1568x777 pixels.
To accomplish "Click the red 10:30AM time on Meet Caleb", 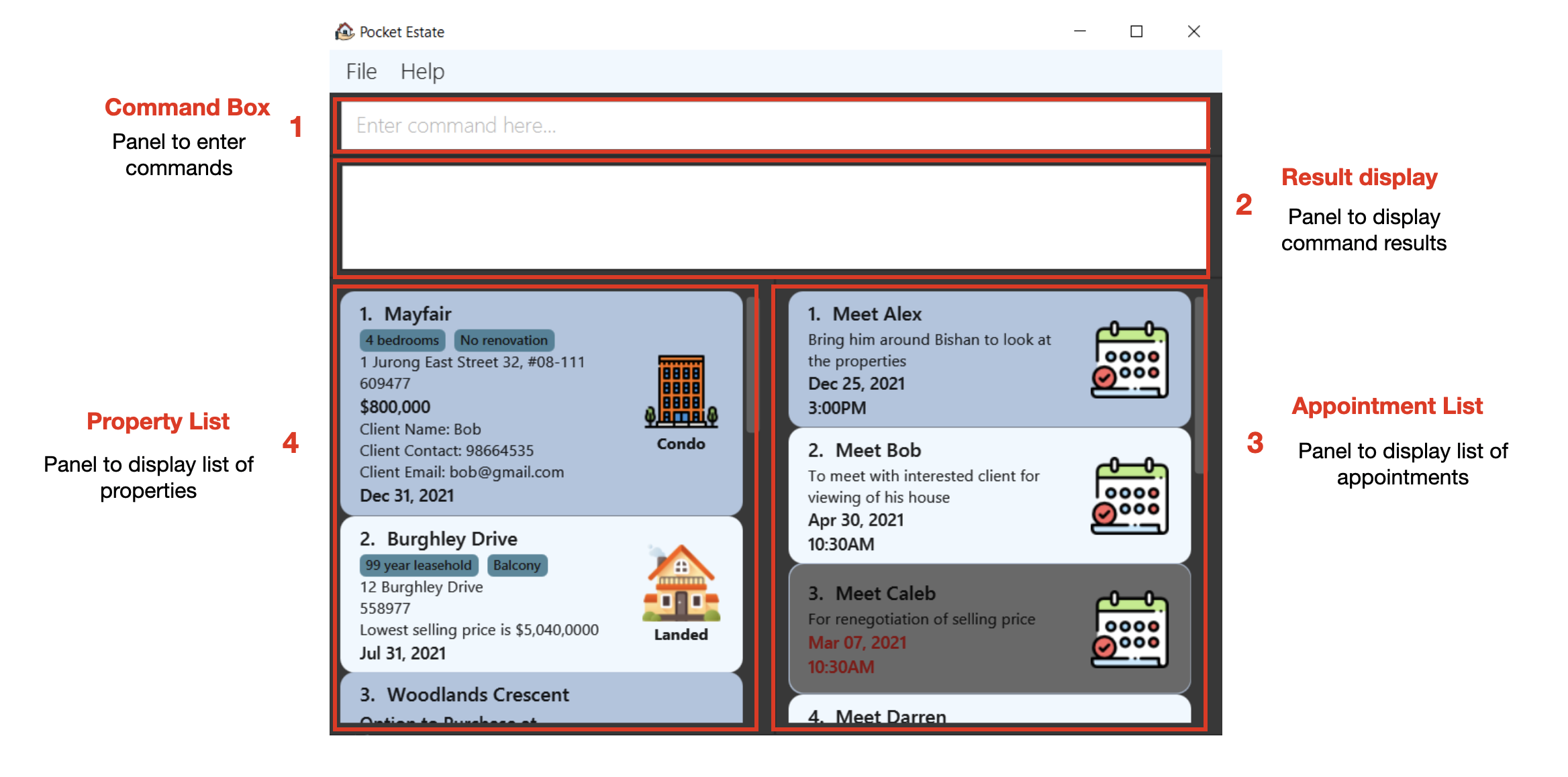I will tap(841, 666).
